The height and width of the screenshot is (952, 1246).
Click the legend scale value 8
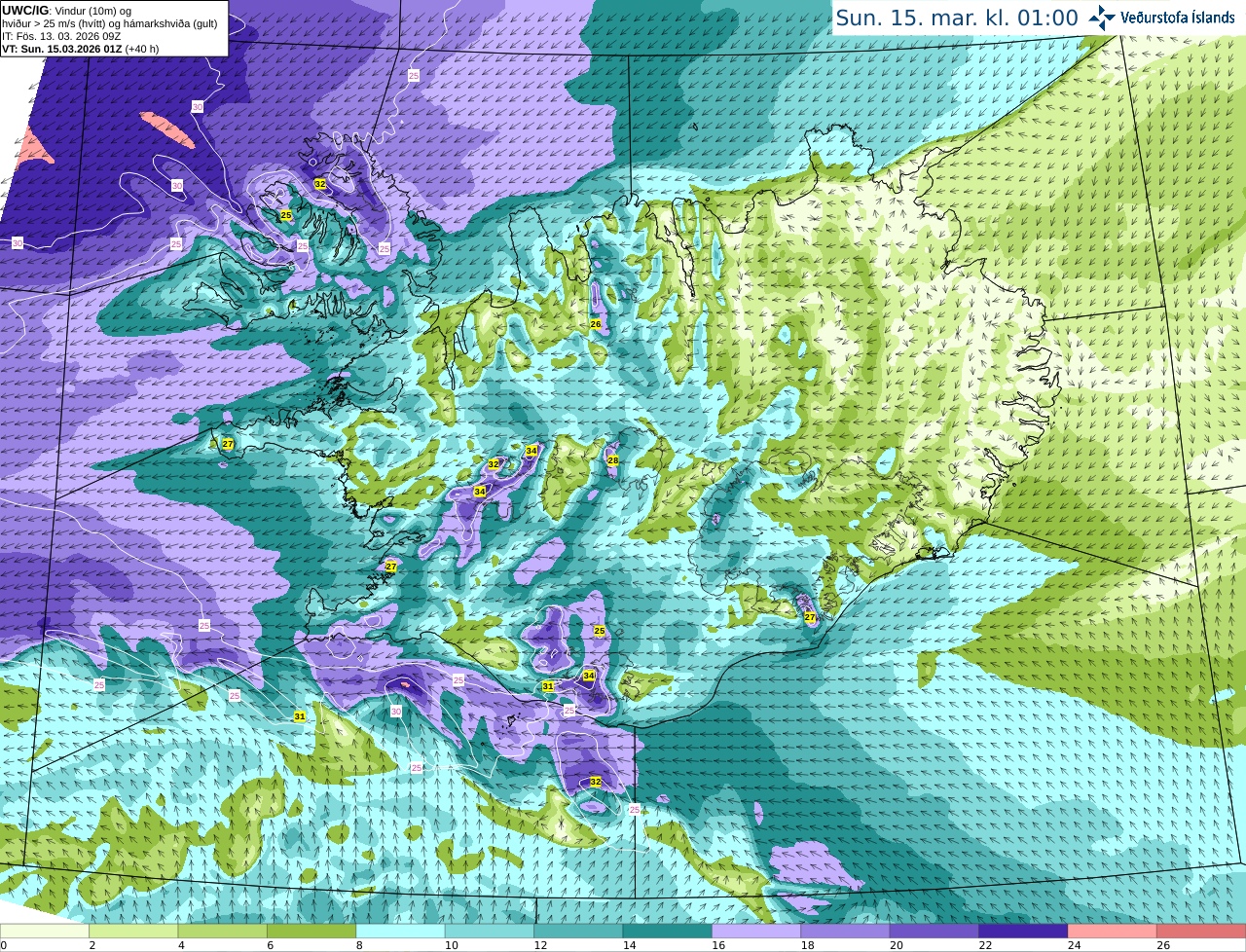point(359,945)
